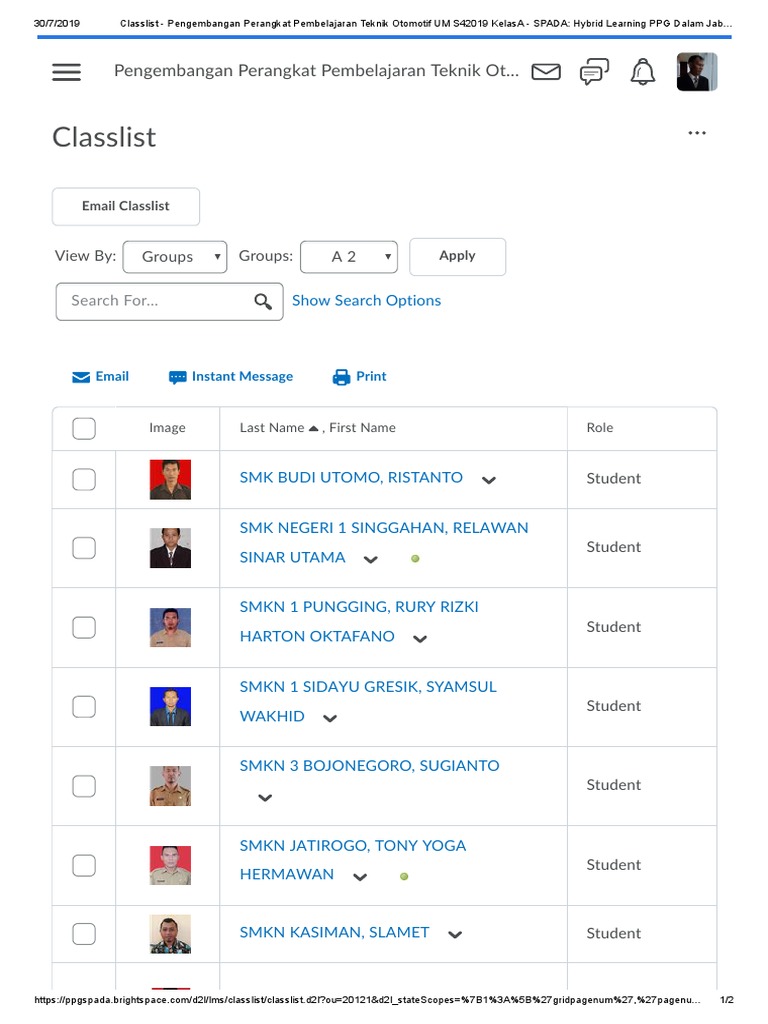
Task: Tick checkbox for SMKN KASIMAN, SLAMET
Action: [84, 934]
